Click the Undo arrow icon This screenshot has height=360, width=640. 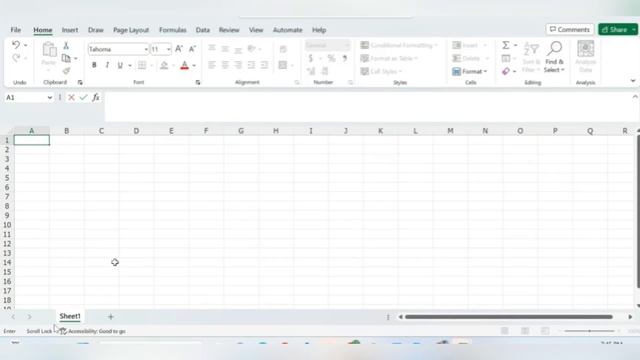pyautogui.click(x=16, y=45)
